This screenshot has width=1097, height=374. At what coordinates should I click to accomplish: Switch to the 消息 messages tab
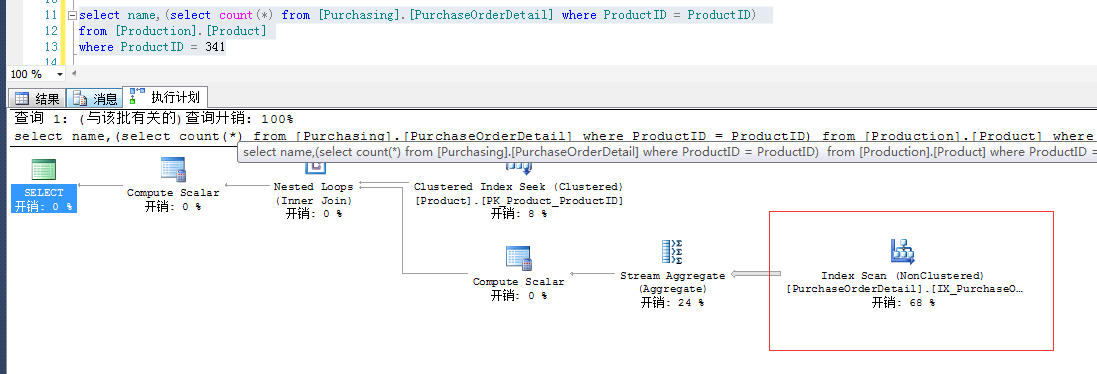click(96, 99)
